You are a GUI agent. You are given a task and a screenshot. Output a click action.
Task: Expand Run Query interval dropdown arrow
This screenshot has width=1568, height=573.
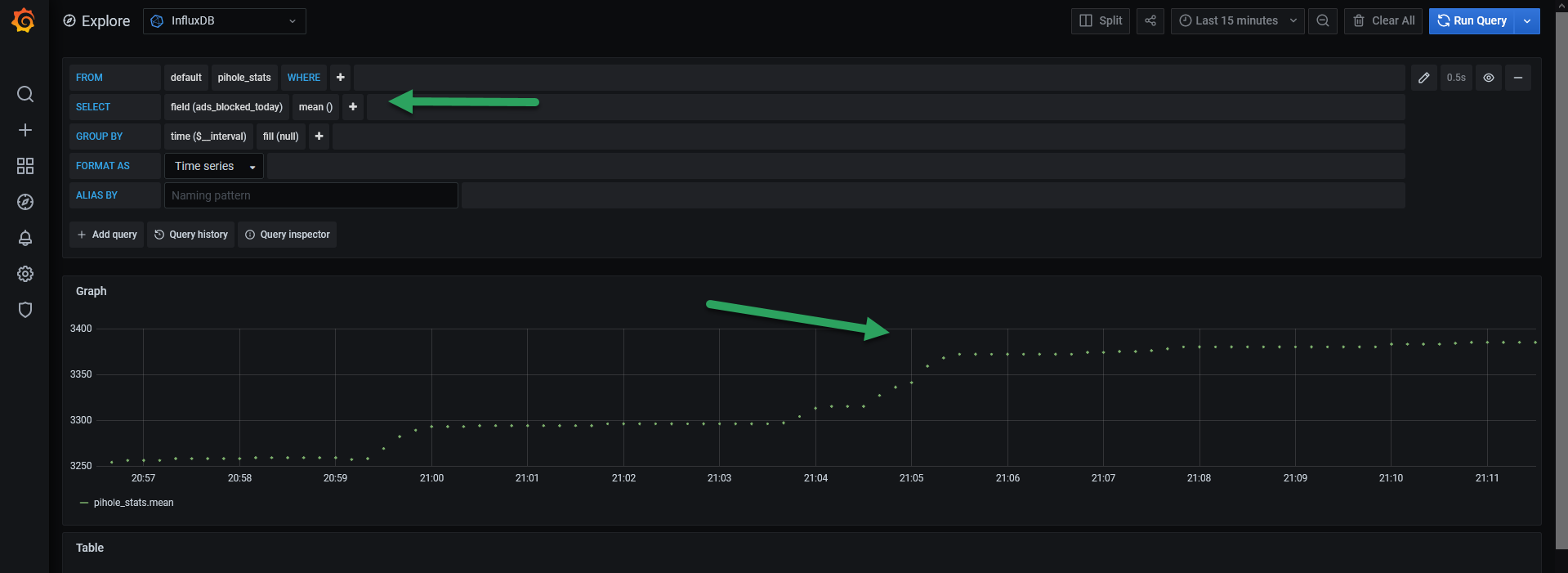click(x=1527, y=21)
